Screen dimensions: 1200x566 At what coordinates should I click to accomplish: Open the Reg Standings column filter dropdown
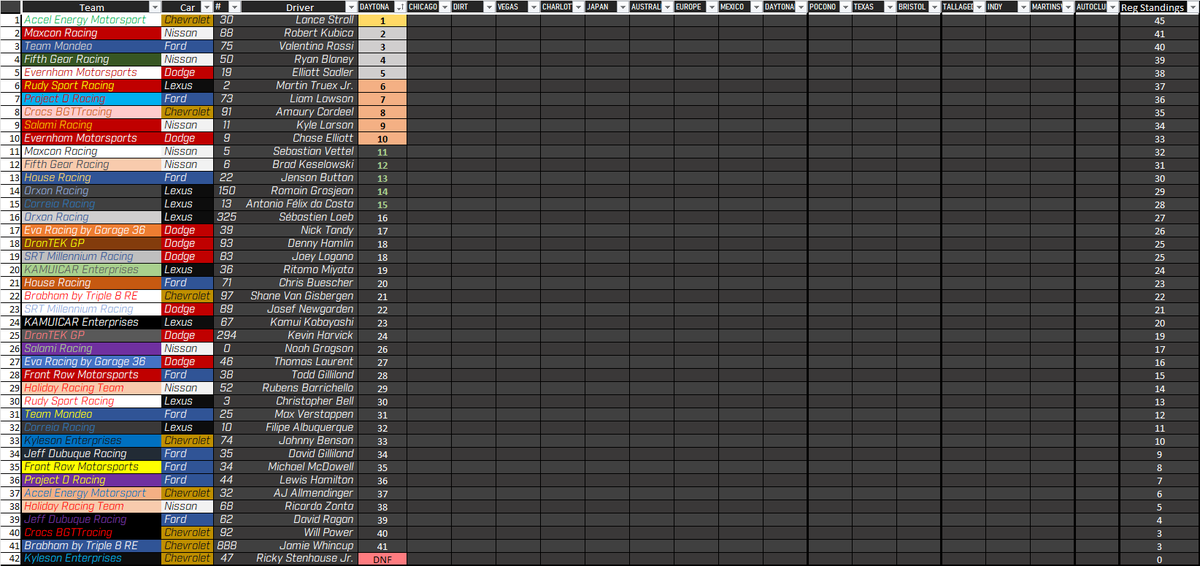tap(1192, 7)
